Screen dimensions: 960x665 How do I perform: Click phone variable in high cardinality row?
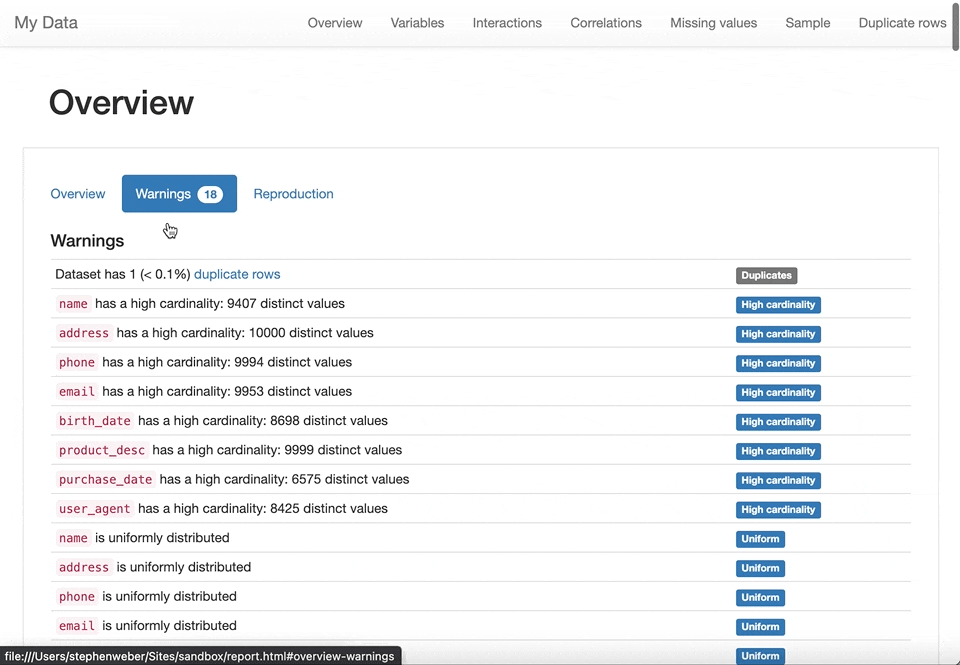(77, 363)
